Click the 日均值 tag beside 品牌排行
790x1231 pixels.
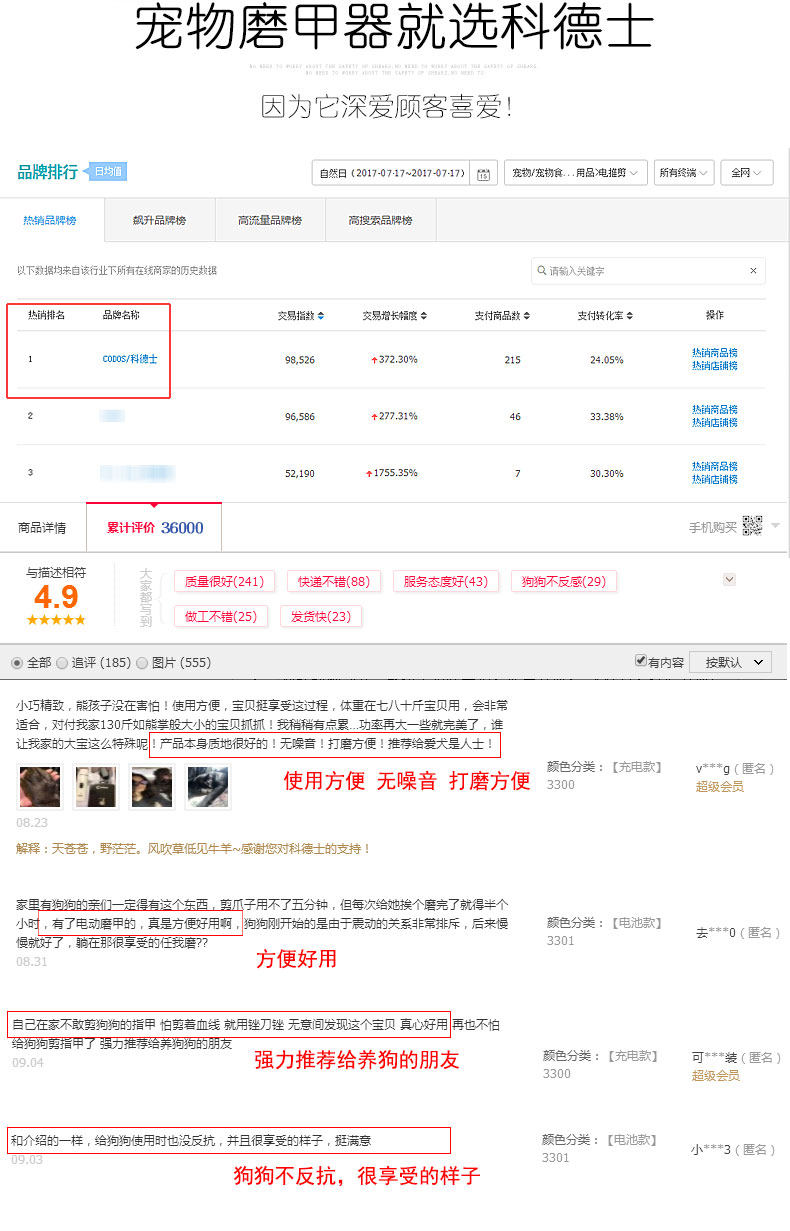[x=108, y=172]
